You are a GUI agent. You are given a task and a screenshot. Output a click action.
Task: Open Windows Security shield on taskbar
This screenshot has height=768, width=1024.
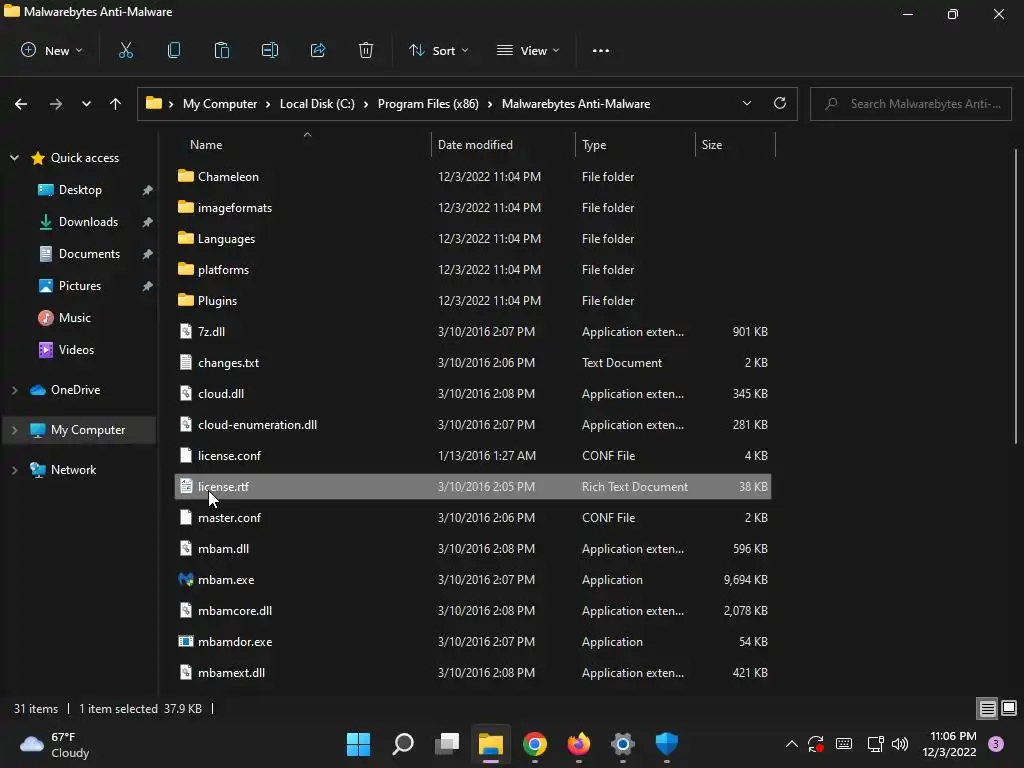(x=667, y=744)
